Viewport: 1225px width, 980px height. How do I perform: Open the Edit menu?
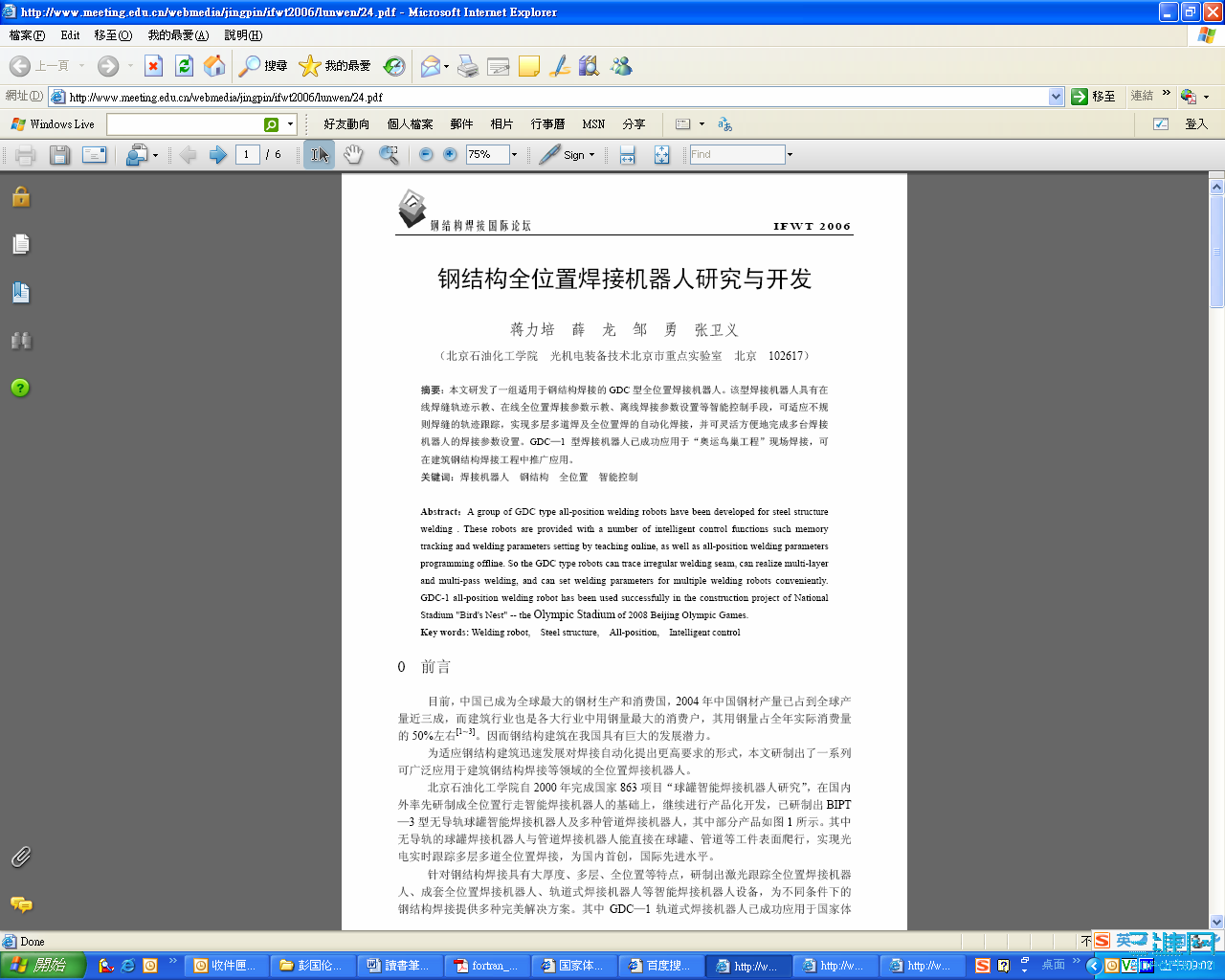pos(70,35)
